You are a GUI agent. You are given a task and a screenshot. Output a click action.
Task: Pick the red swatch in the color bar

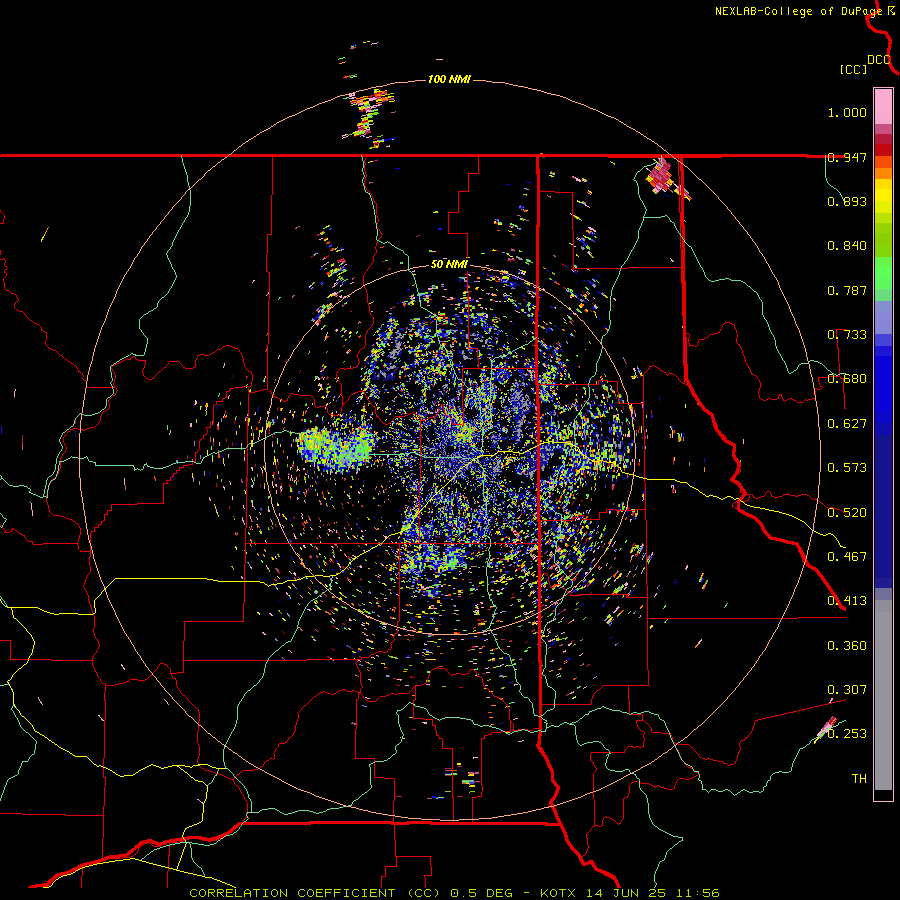coord(883,150)
